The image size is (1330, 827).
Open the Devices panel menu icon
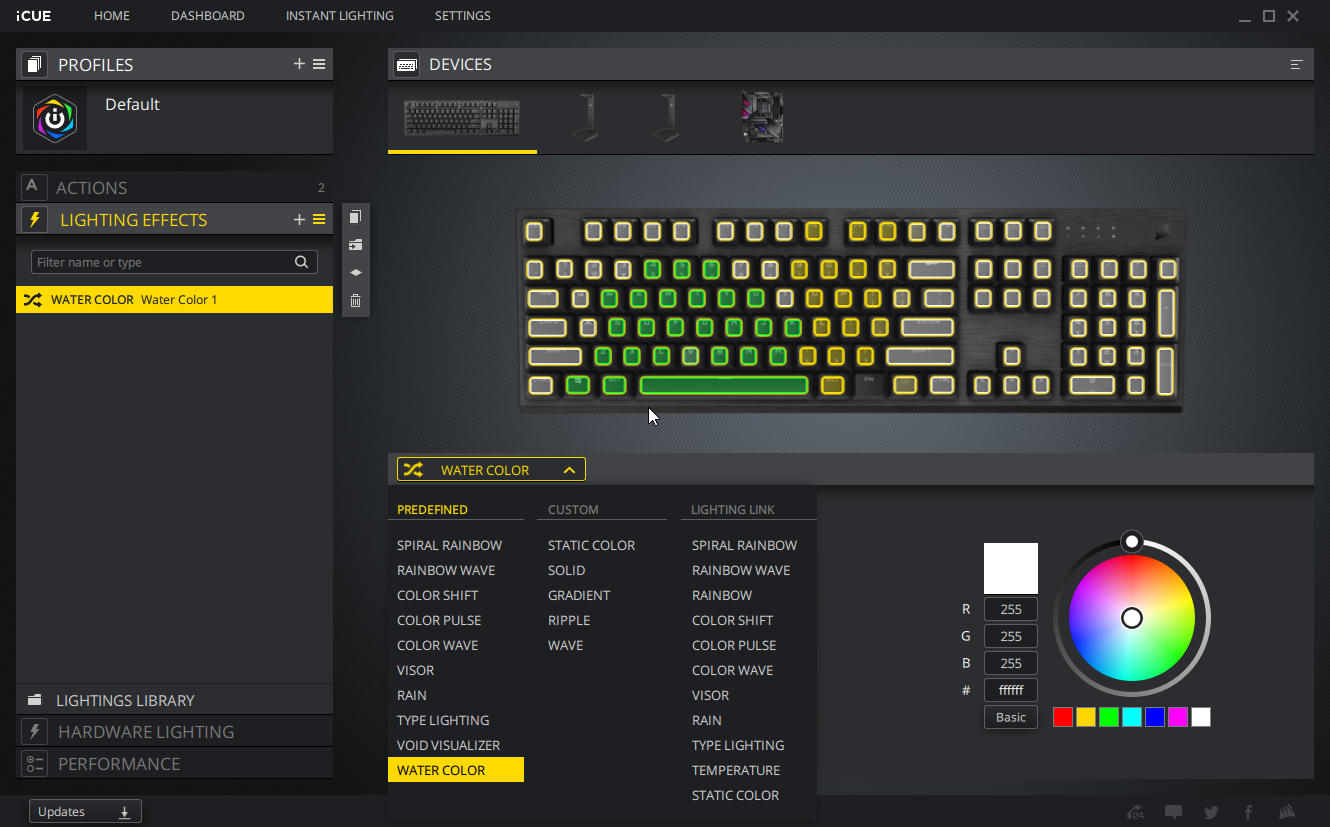coord(1297,64)
